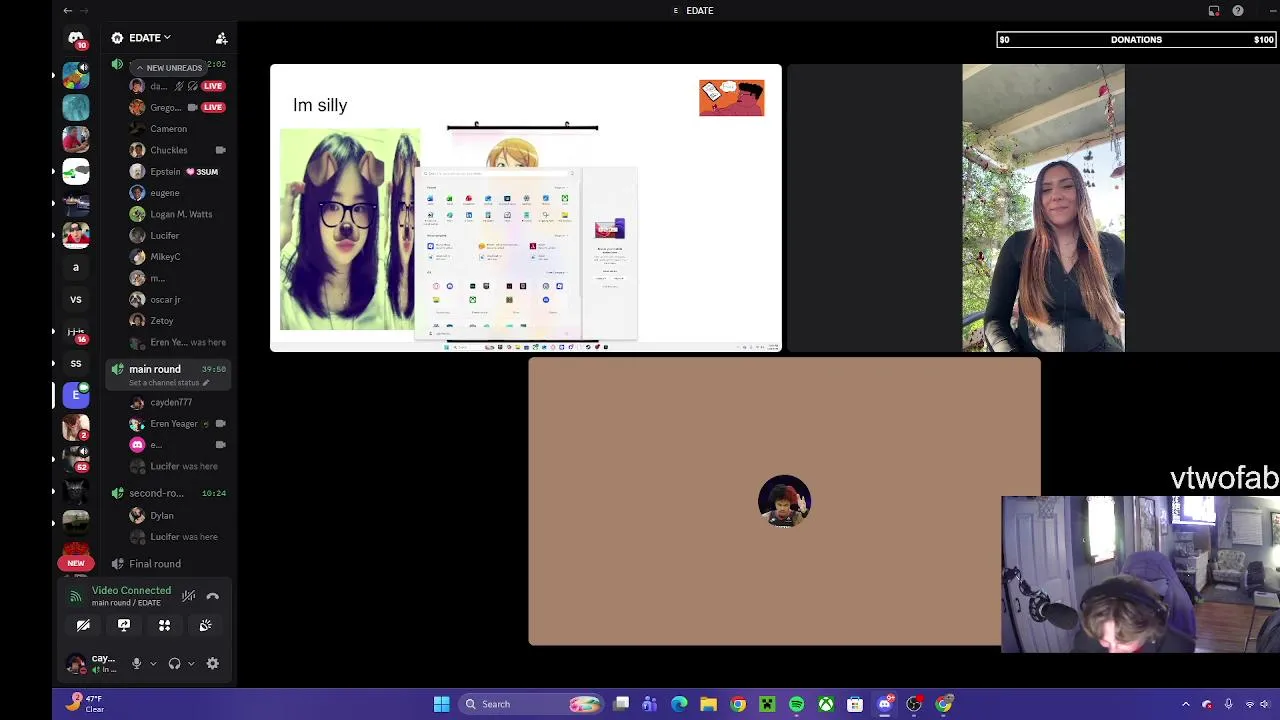The width and height of the screenshot is (1280, 720).
Task: Launch Microsoft Edge from taskbar
Action: (x=679, y=704)
